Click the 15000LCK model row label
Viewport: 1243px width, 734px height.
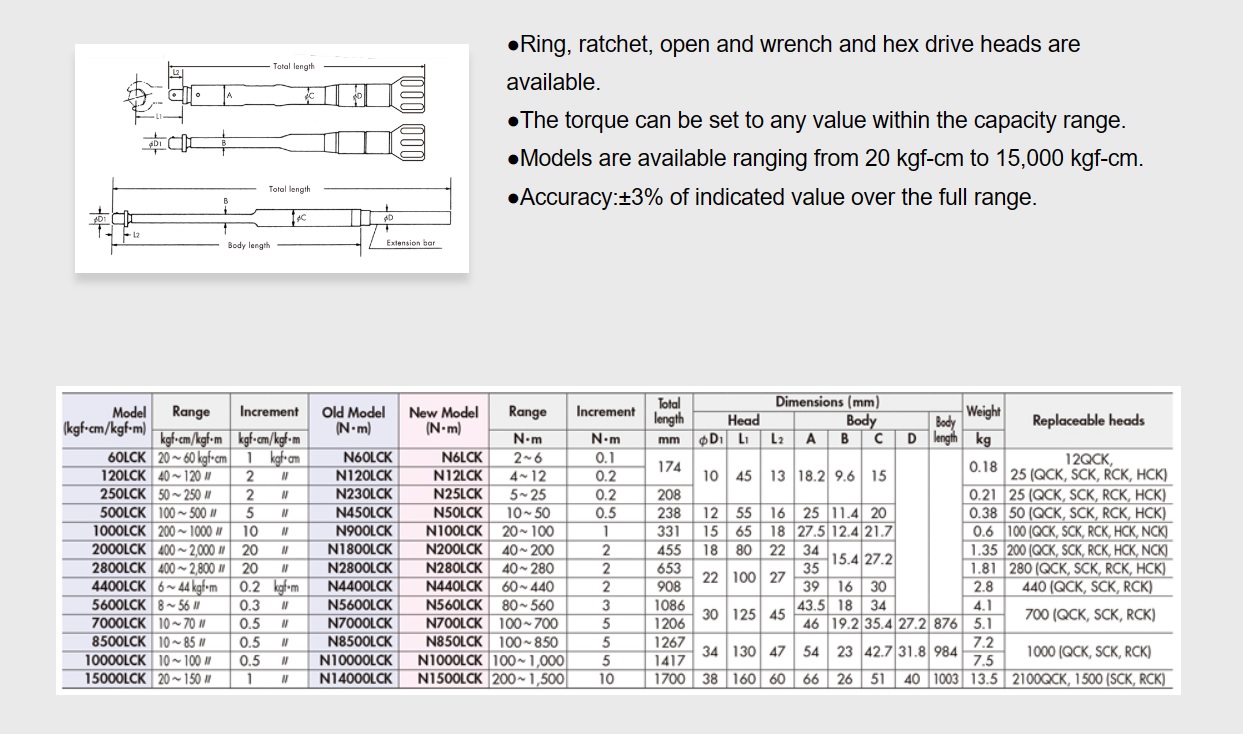click(x=105, y=678)
